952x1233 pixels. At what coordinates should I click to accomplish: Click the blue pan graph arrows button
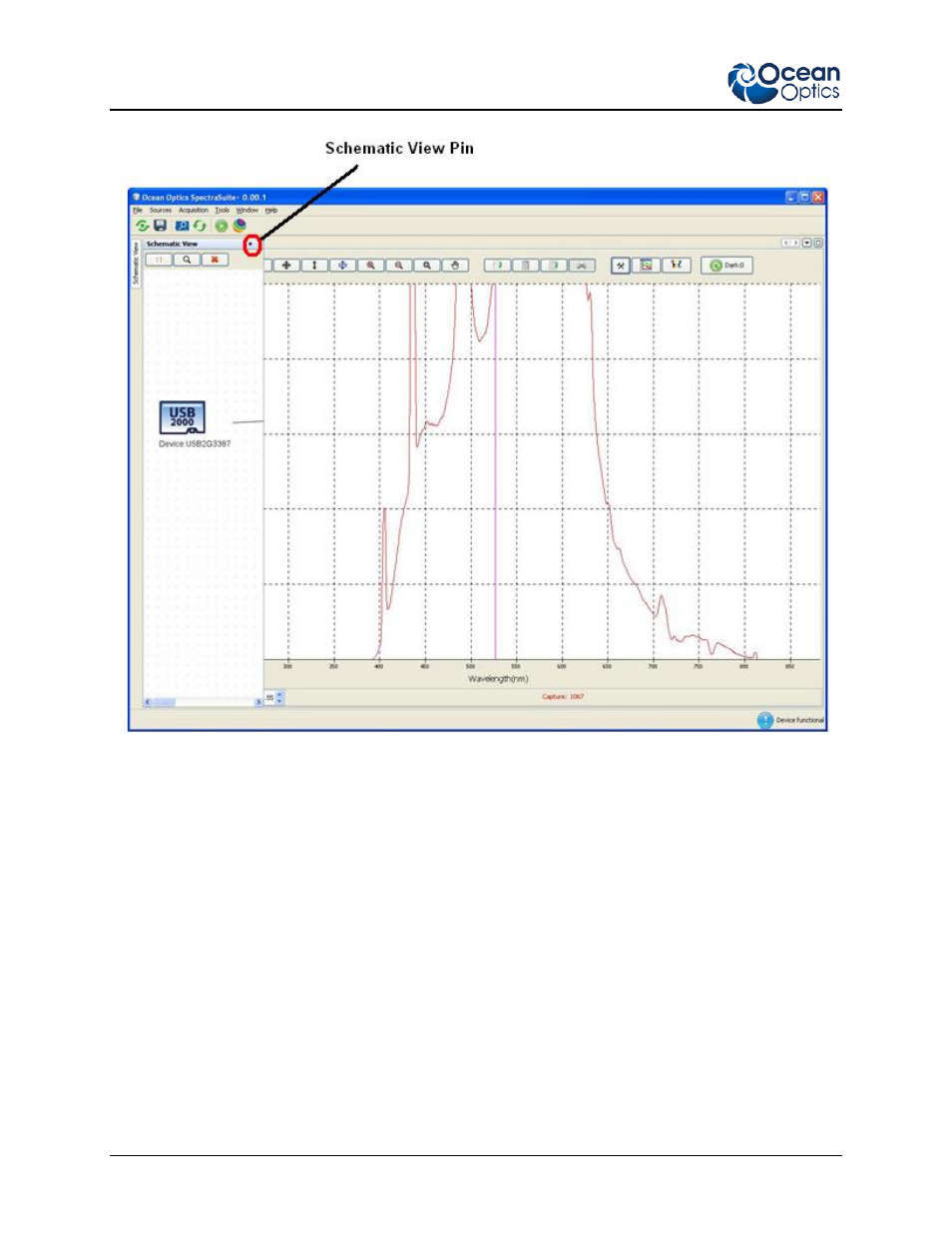(x=342, y=266)
